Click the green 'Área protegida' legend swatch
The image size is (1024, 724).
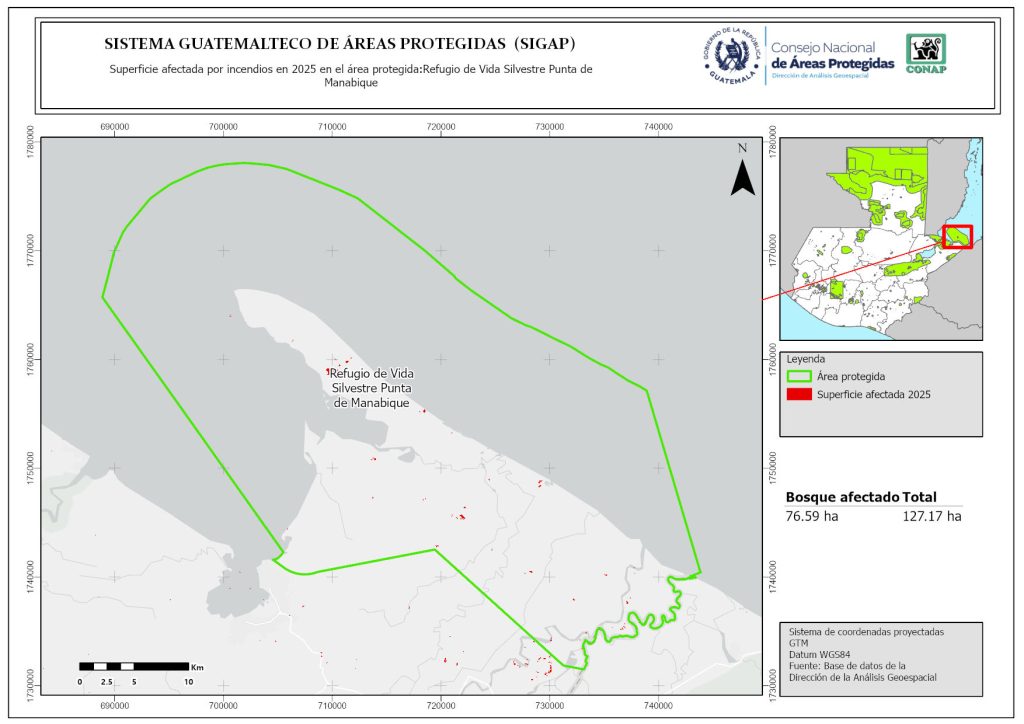(799, 377)
